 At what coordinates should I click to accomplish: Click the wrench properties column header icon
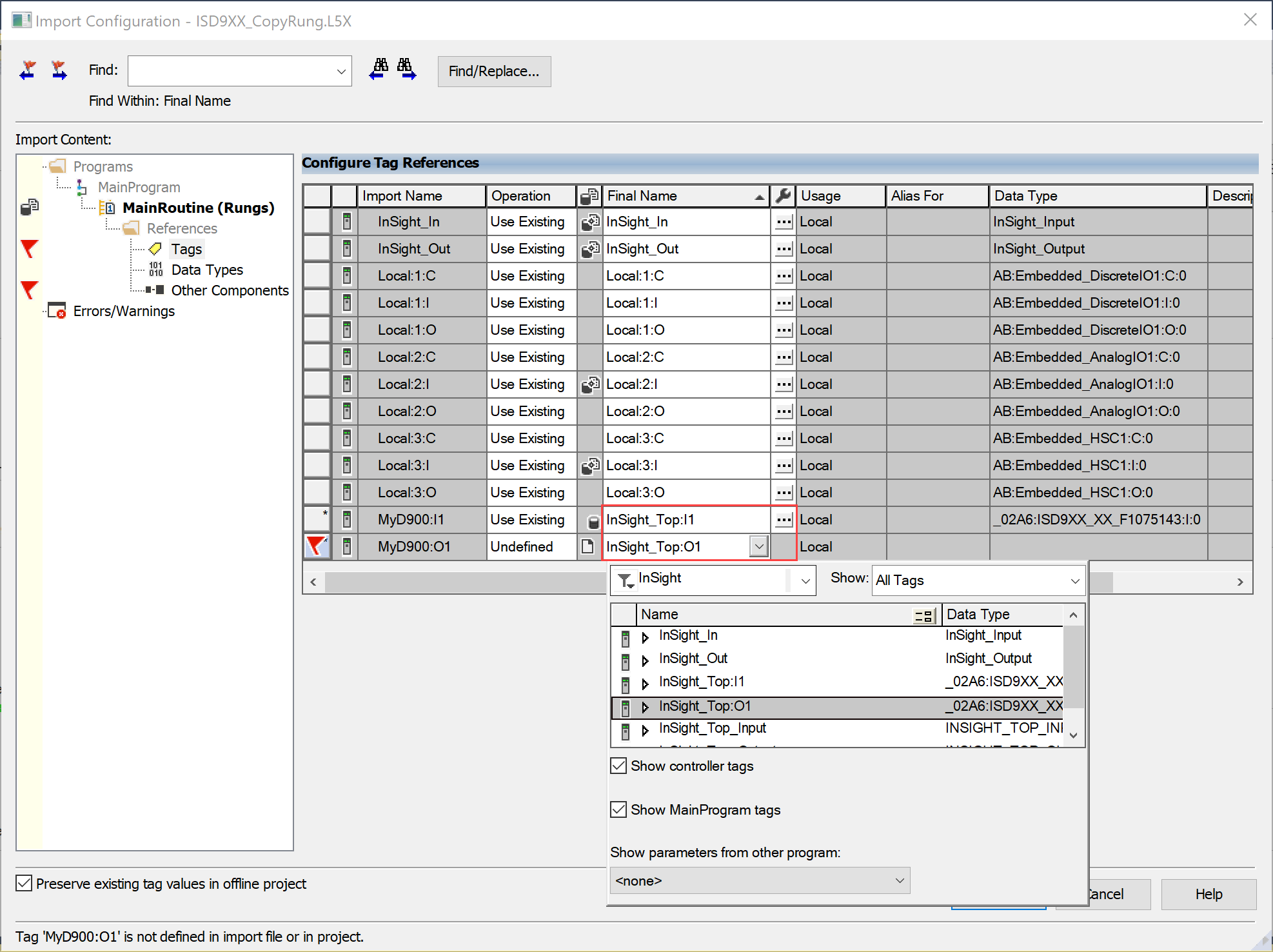point(783,195)
